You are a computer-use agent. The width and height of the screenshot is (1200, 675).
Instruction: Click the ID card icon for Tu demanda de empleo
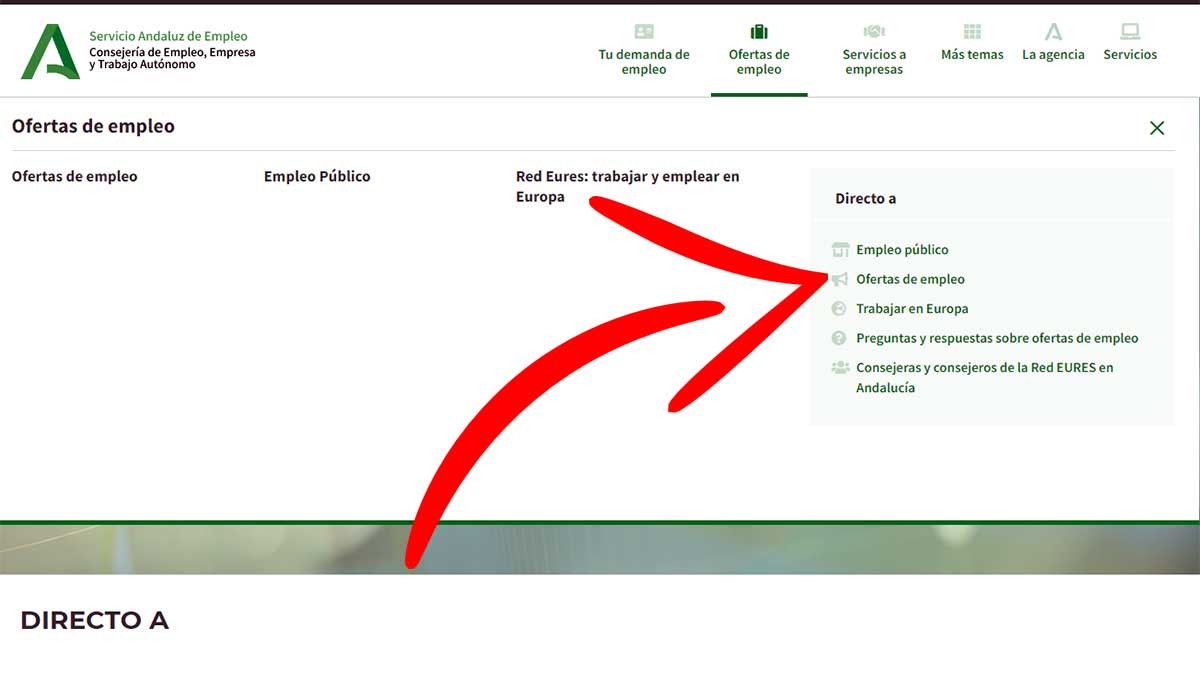click(644, 32)
